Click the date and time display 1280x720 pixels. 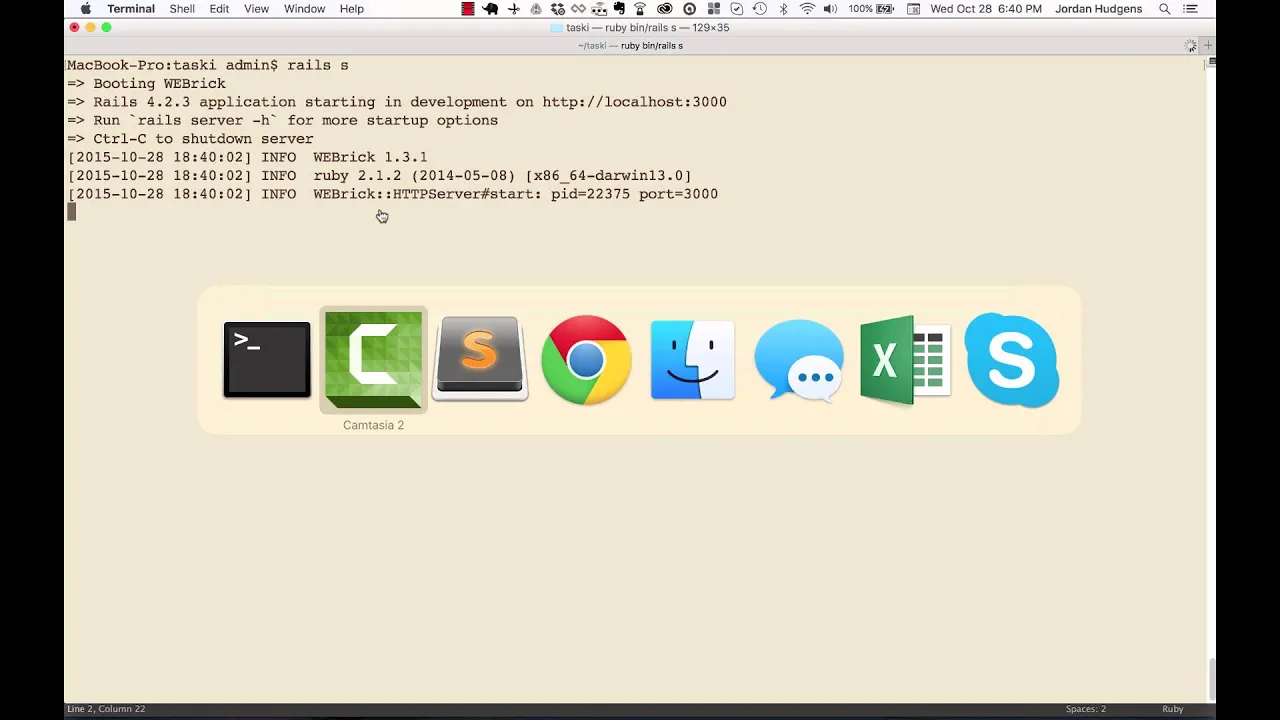986,9
